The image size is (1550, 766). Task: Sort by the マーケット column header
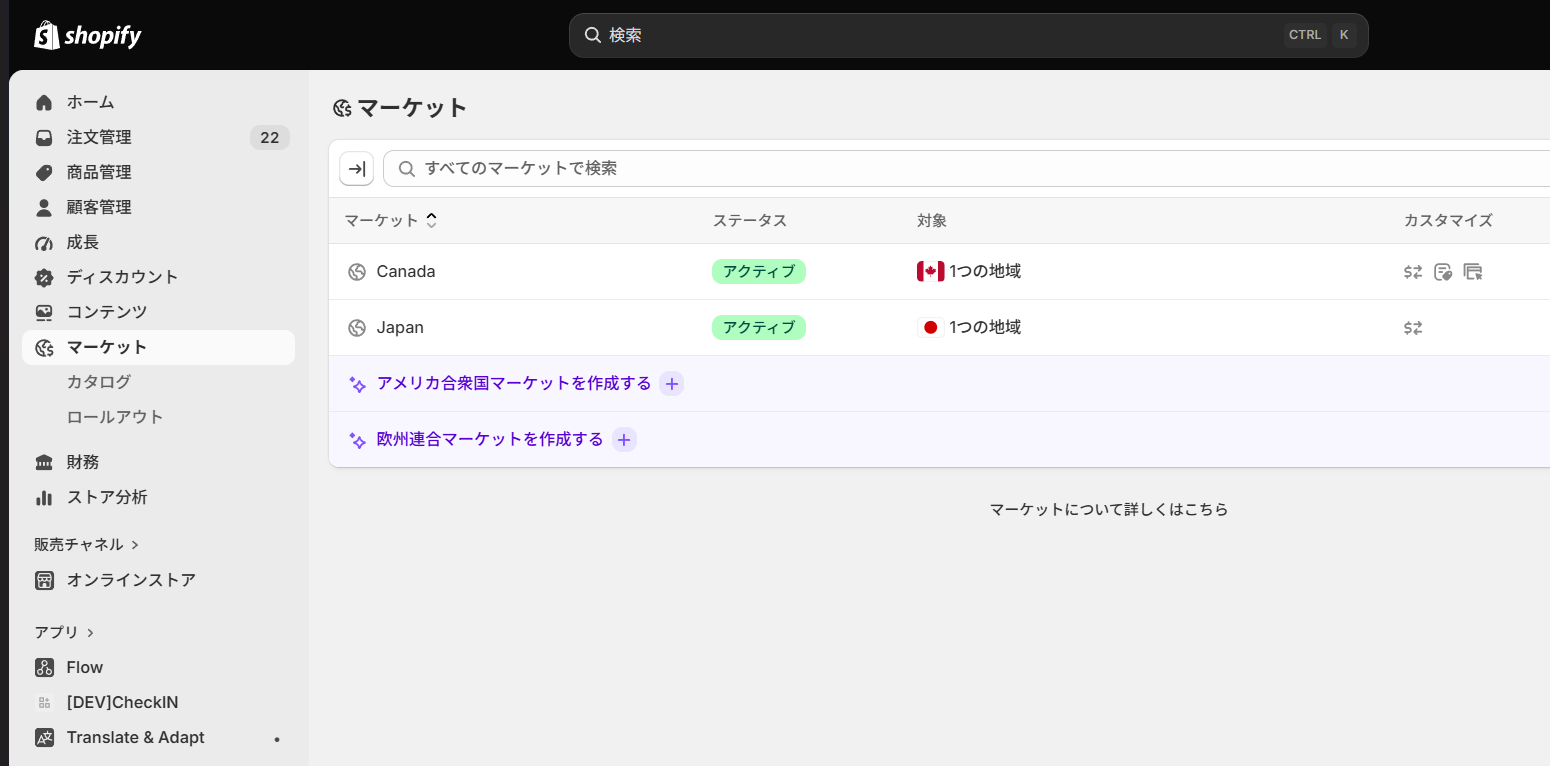(x=391, y=220)
